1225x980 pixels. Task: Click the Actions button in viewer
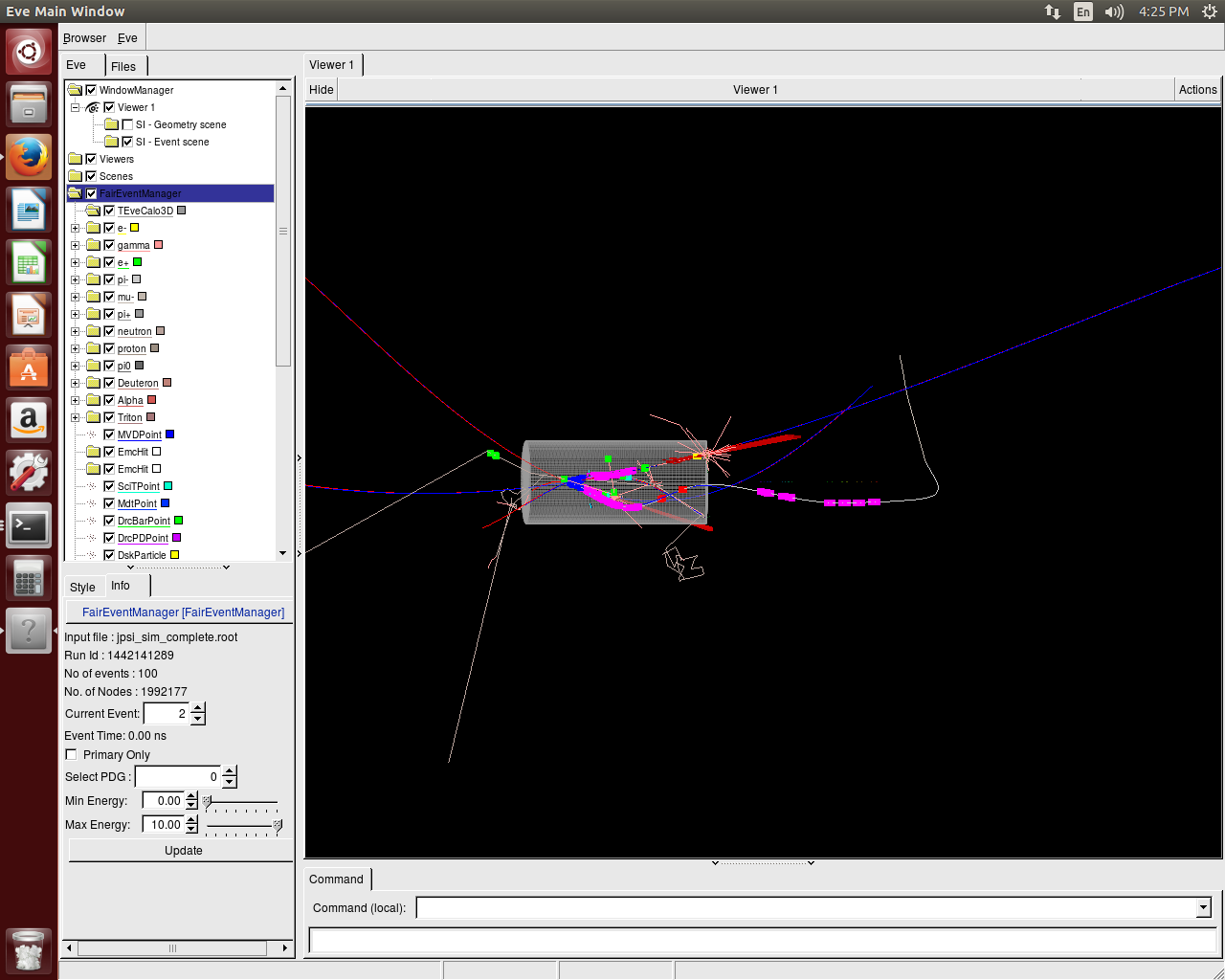point(1197,90)
